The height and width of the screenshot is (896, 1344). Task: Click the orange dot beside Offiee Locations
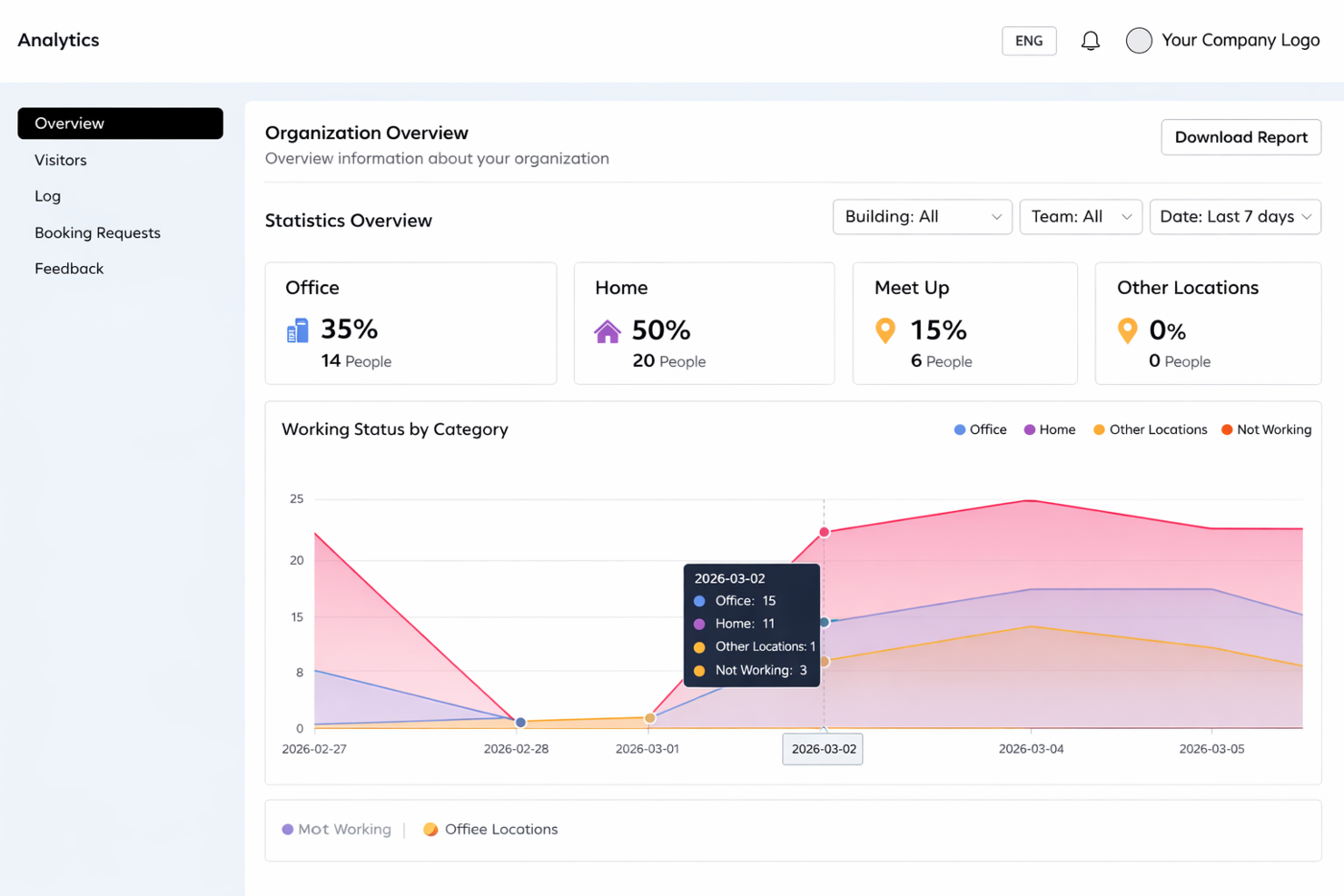430,829
